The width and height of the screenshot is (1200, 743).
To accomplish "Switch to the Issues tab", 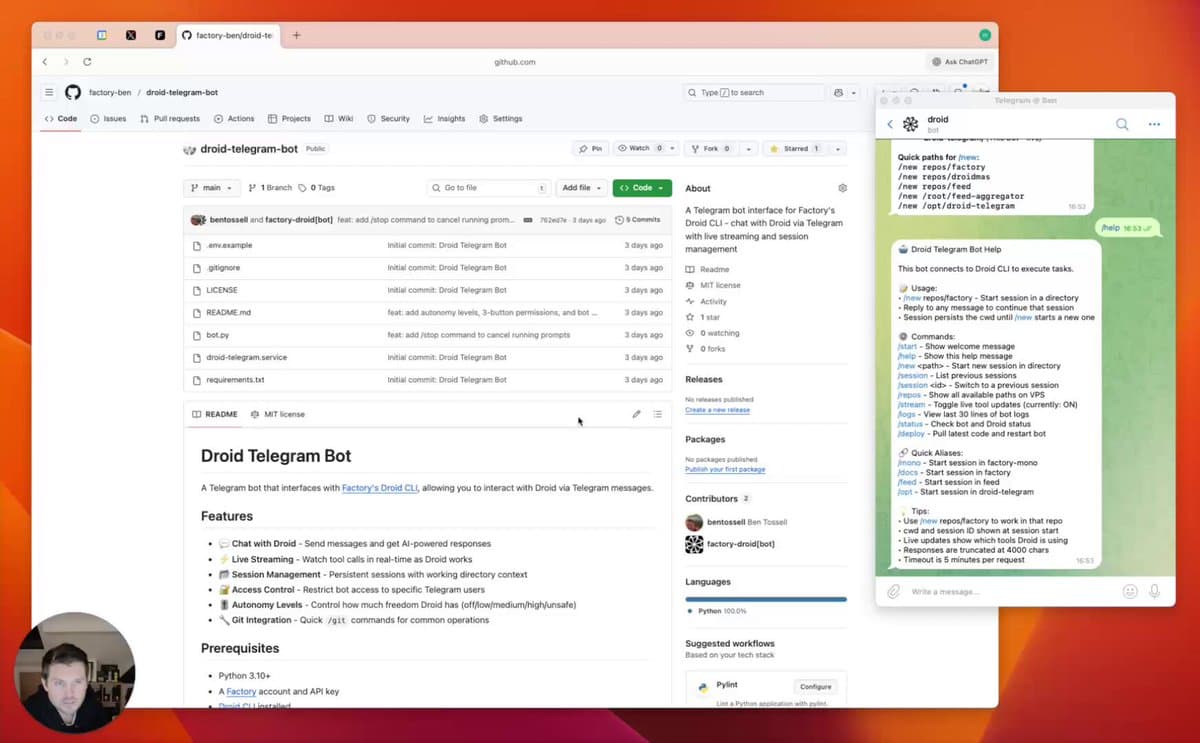I will [108, 118].
